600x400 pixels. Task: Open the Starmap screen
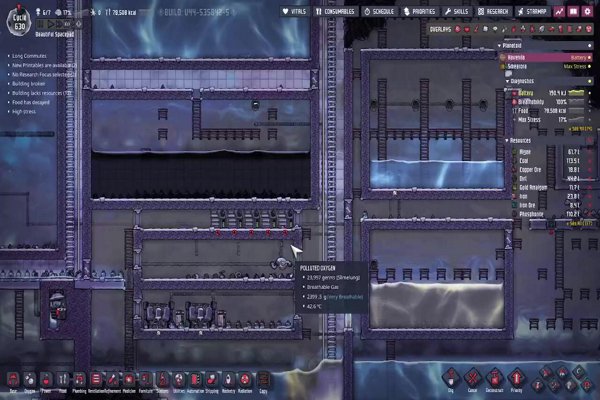click(x=532, y=11)
